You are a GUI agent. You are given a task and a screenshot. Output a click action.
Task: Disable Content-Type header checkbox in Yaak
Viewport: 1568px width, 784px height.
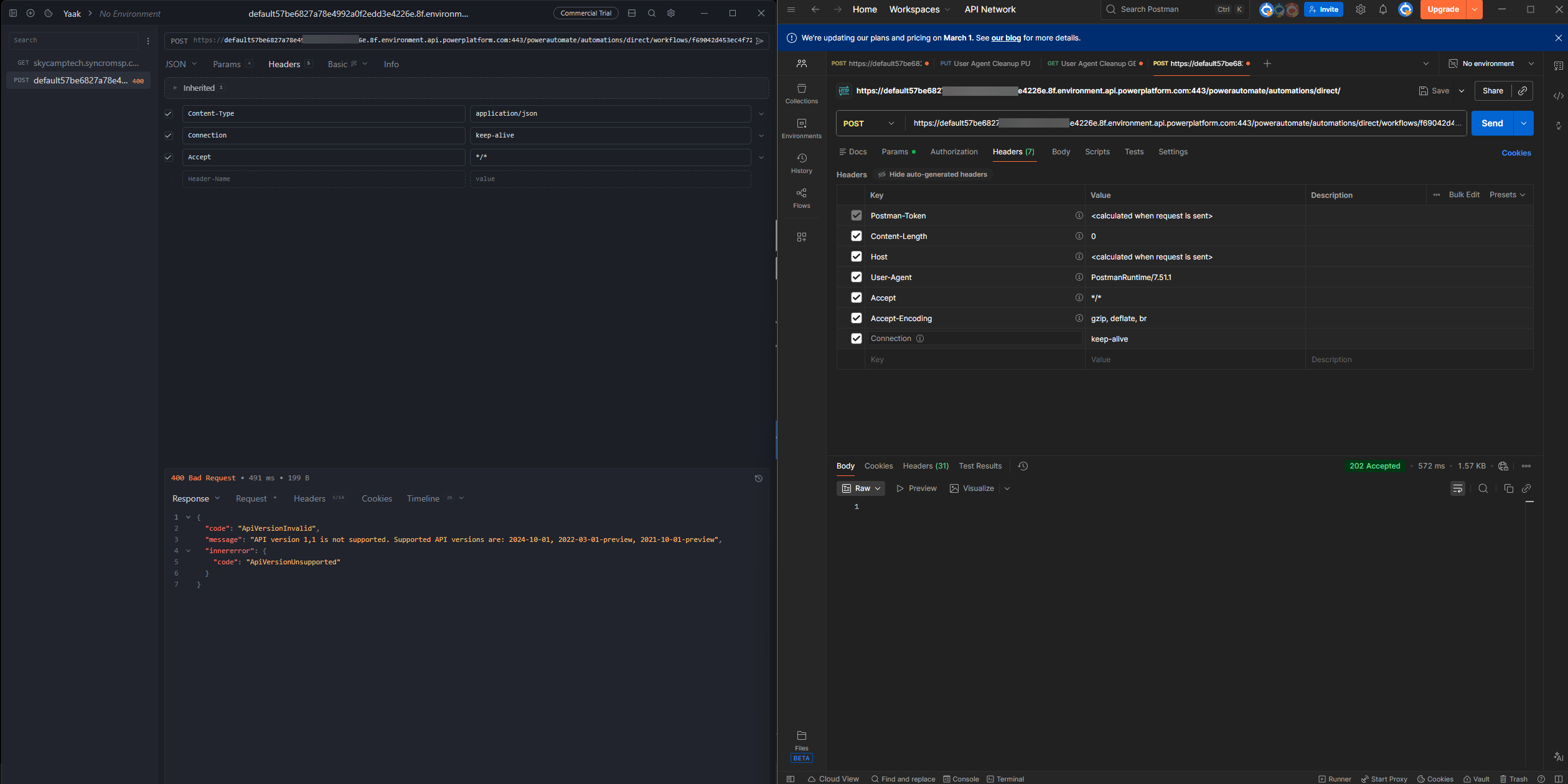(168, 114)
